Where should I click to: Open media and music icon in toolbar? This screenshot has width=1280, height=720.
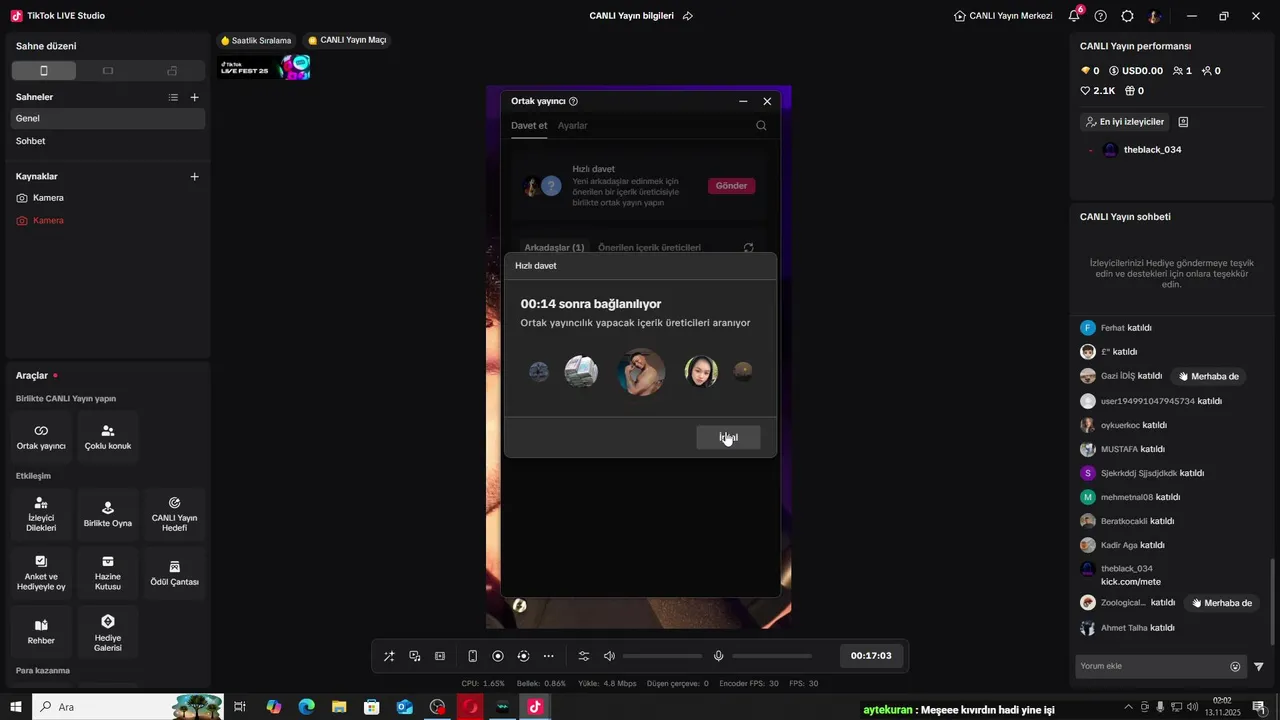415,656
